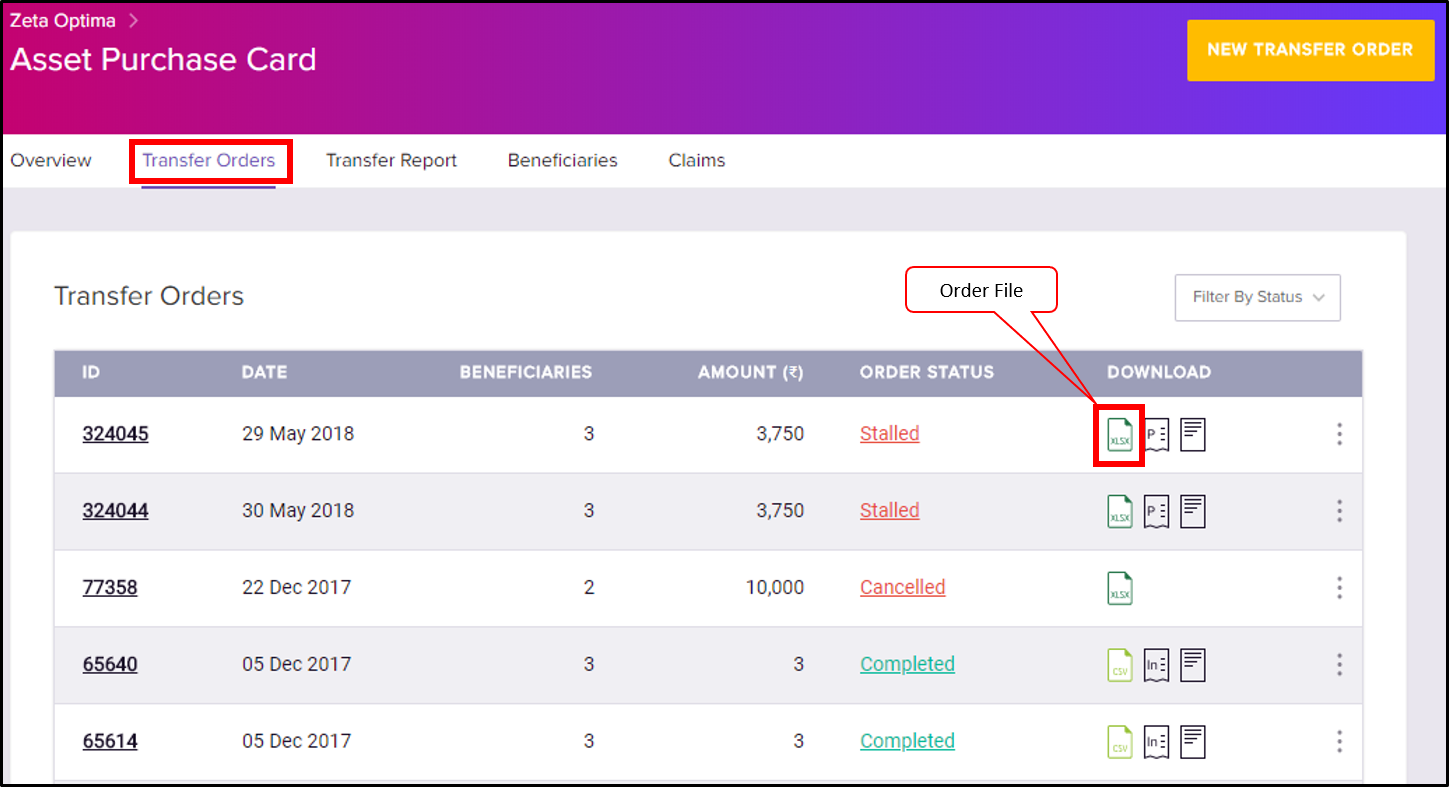This screenshot has height=787, width=1449.
Task: Open order ID 324044
Action: 115,511
